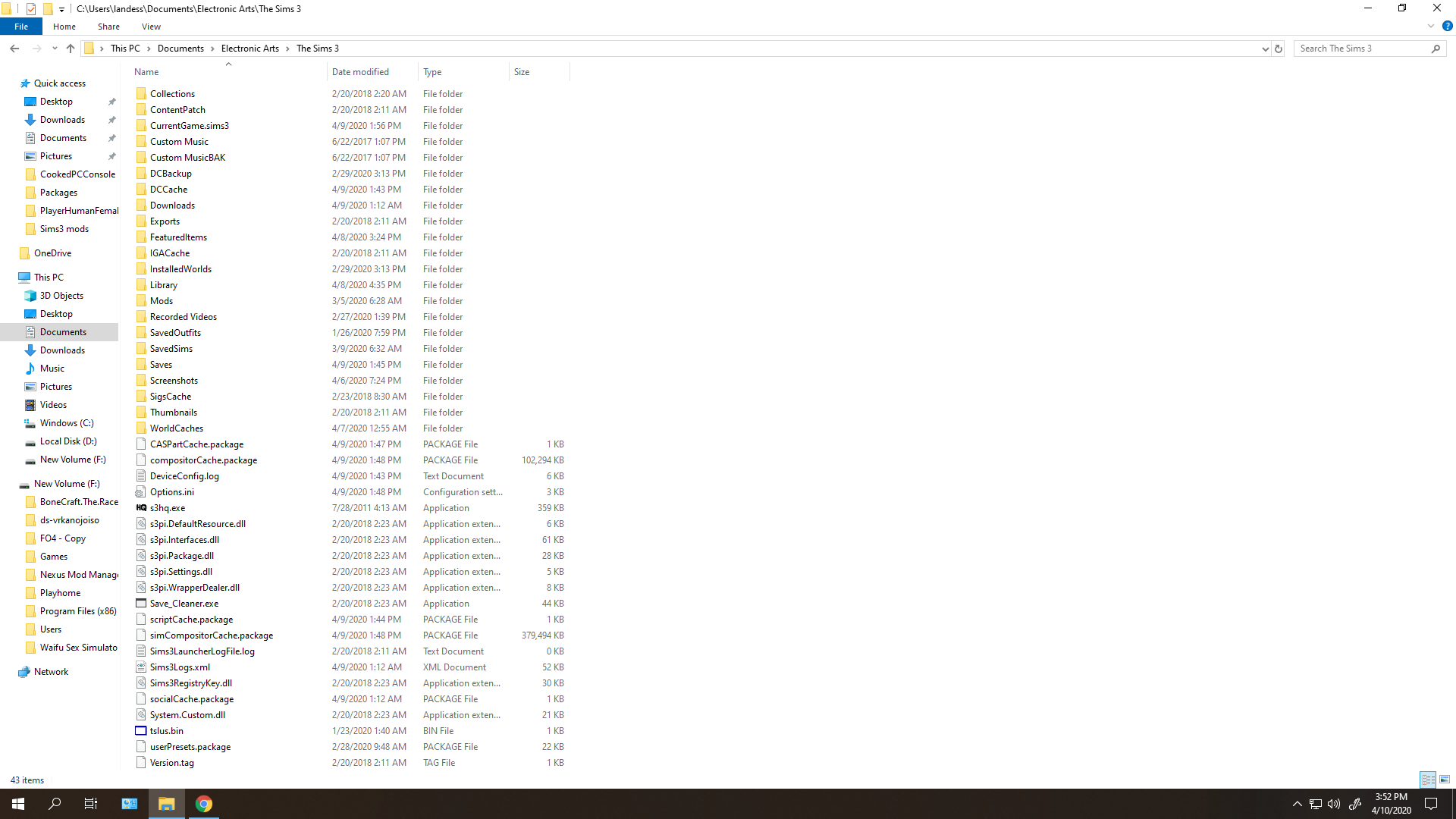
Task: Open taskbar Search
Action: tap(55, 804)
